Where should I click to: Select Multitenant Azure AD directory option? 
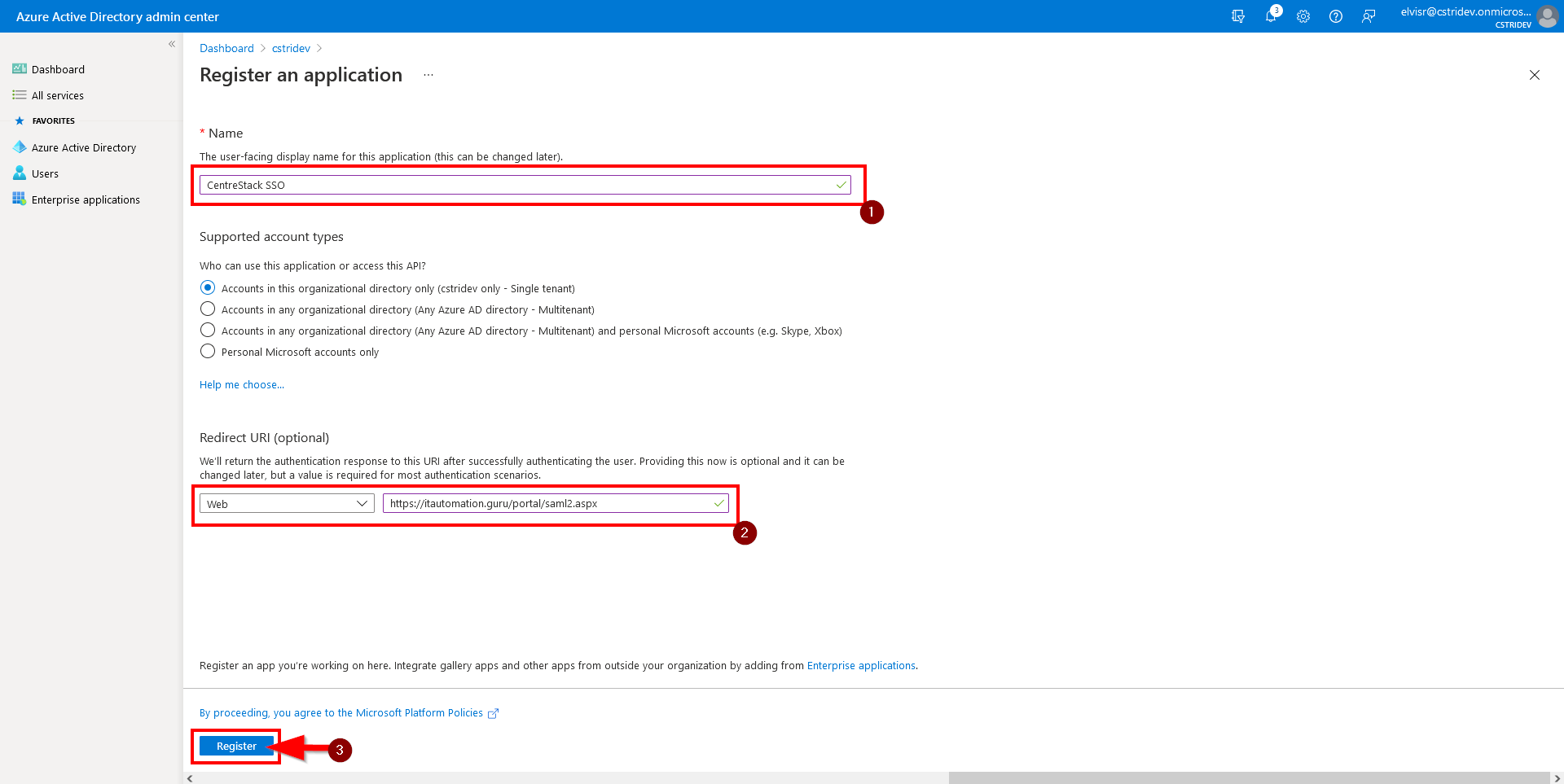click(208, 309)
